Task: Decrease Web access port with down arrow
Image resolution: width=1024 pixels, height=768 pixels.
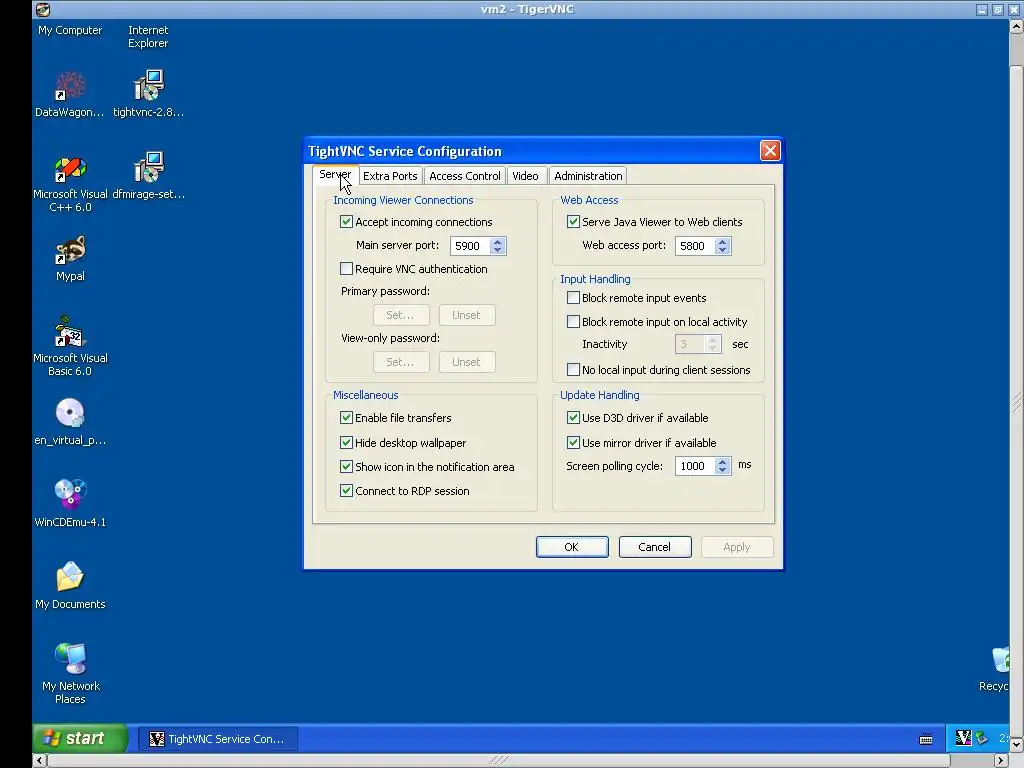Action: click(x=722, y=251)
